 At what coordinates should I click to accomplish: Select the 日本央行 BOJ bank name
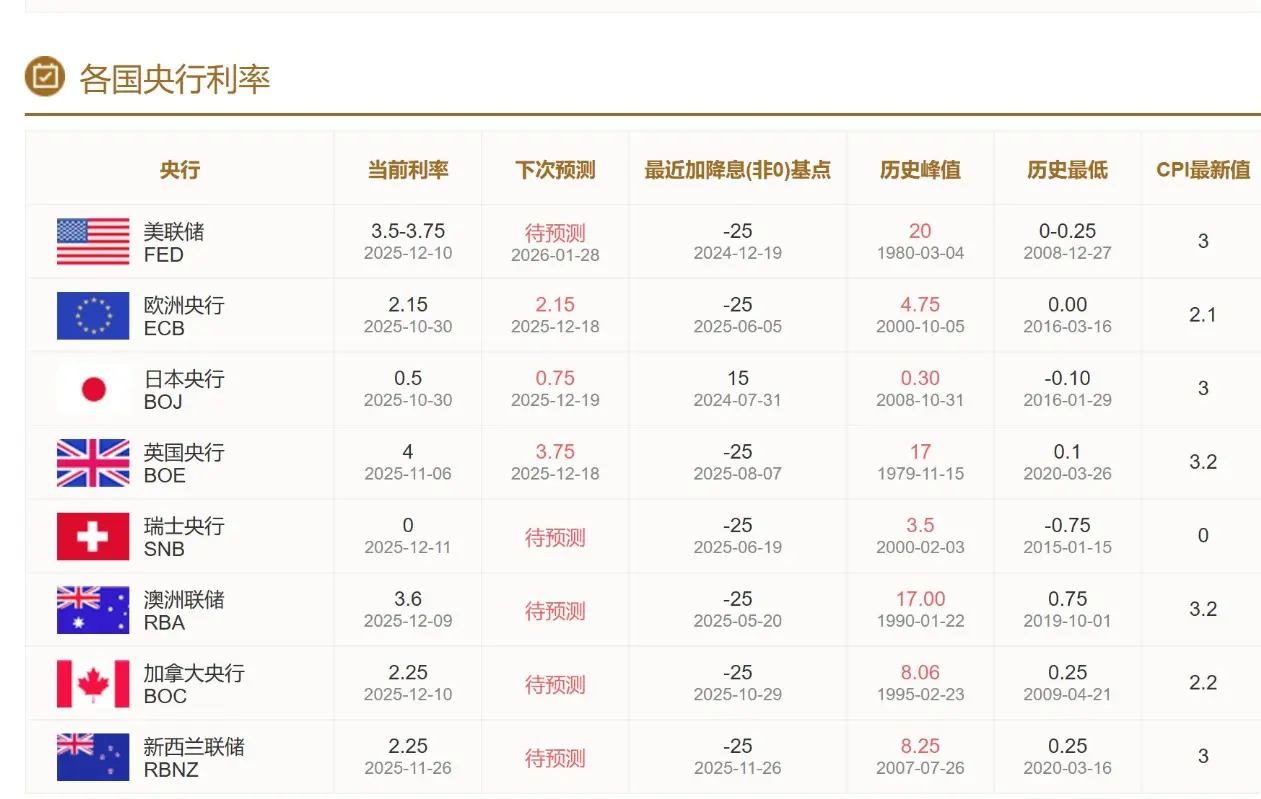[184, 389]
